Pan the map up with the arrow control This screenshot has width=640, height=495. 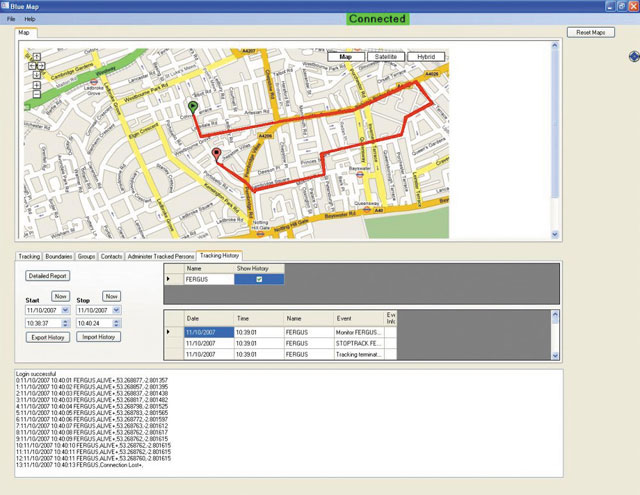pos(36,57)
